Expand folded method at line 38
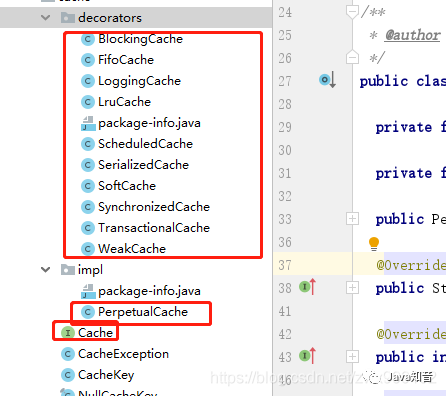446x396 pixels. click(352, 288)
